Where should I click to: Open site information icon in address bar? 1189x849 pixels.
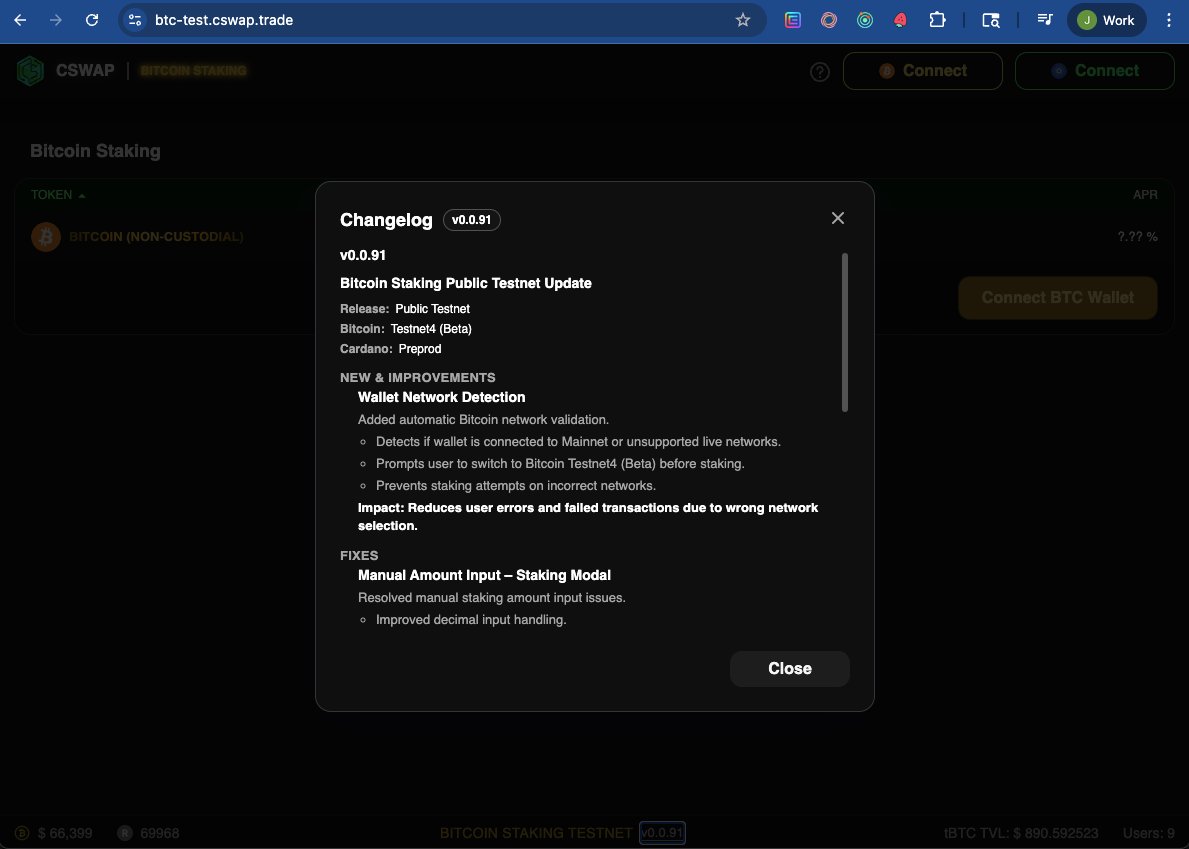tap(135, 20)
